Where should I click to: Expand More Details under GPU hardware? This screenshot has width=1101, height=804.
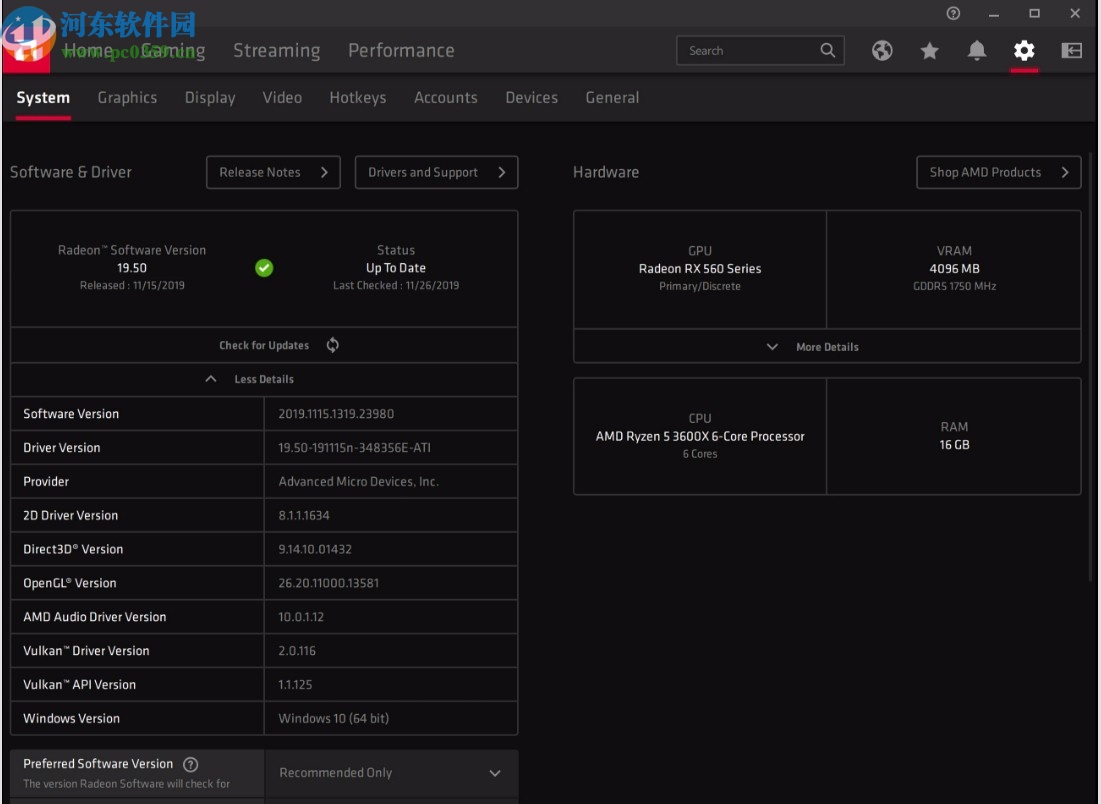point(826,346)
